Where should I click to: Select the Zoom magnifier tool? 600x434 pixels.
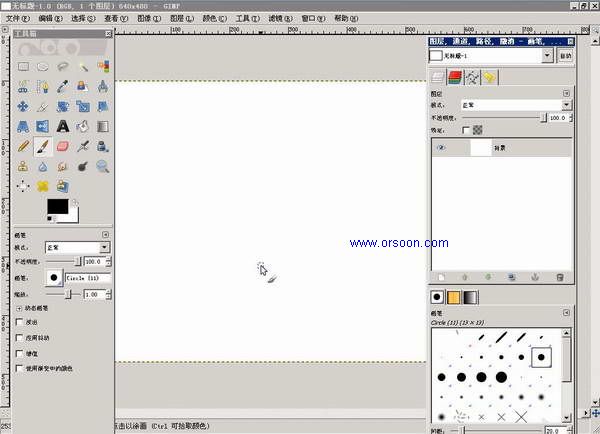click(103, 166)
